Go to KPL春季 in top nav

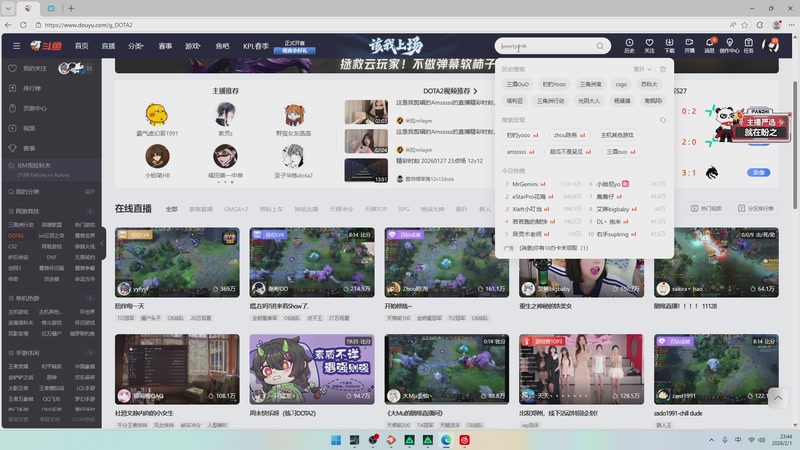click(x=256, y=46)
